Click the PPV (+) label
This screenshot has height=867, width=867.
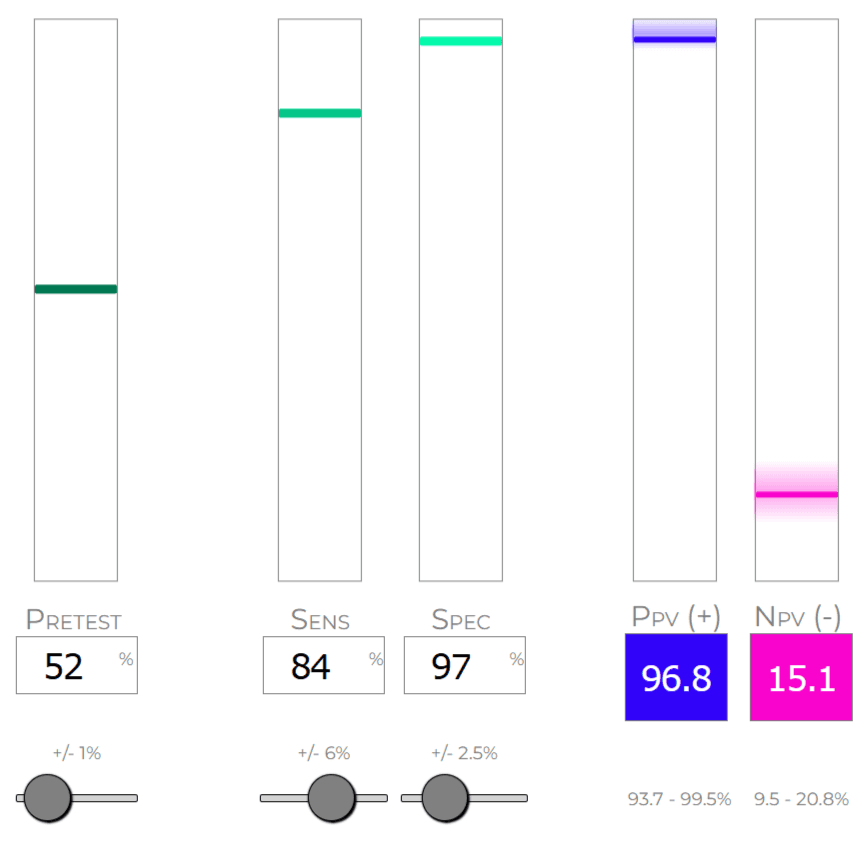[x=676, y=616]
